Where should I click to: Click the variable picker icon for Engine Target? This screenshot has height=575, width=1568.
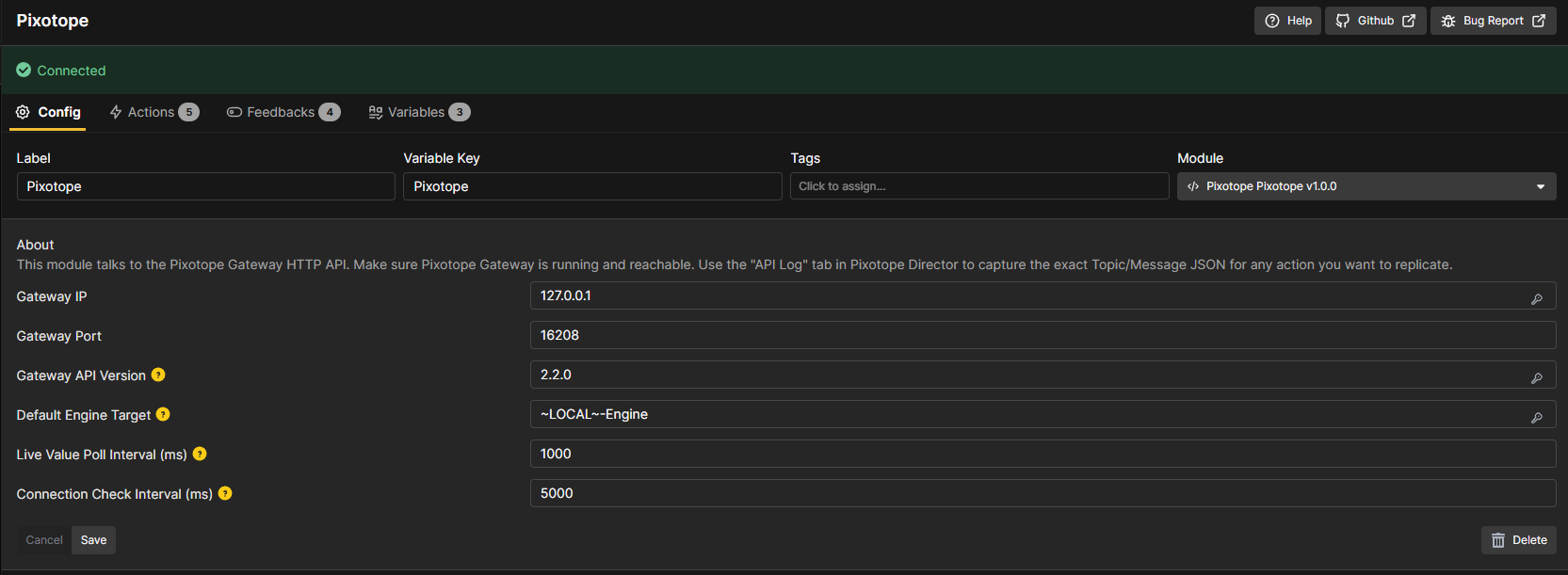(1537, 418)
